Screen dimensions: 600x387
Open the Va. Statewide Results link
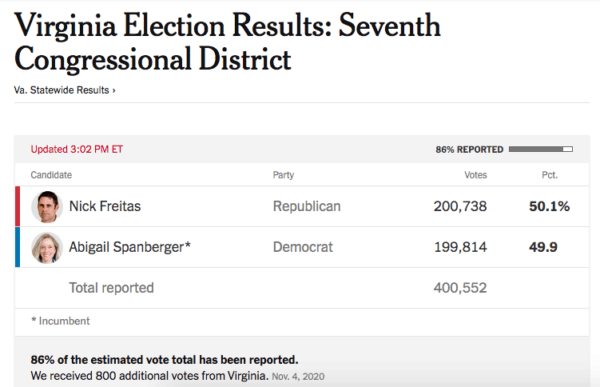pos(65,90)
